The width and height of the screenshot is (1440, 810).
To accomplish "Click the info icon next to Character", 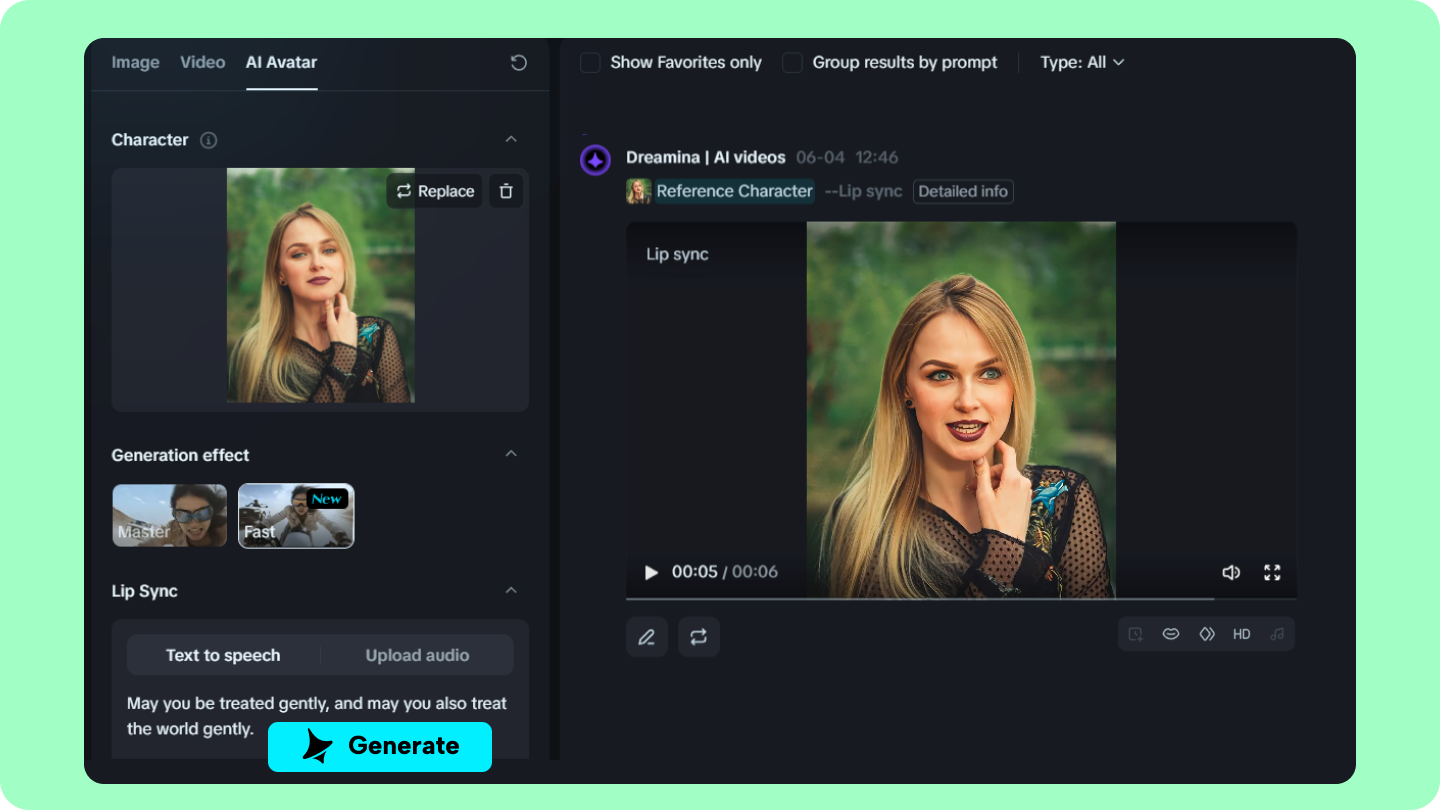I will pos(208,140).
